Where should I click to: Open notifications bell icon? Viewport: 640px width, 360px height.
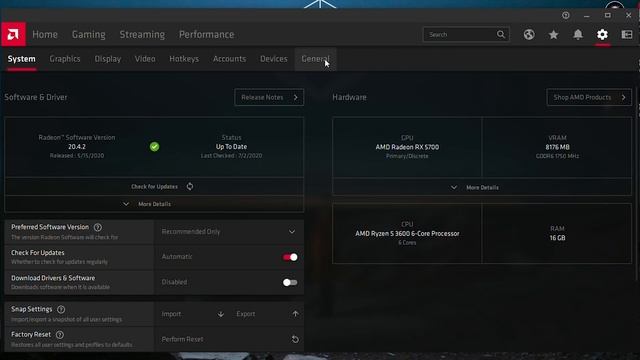pyautogui.click(x=578, y=35)
